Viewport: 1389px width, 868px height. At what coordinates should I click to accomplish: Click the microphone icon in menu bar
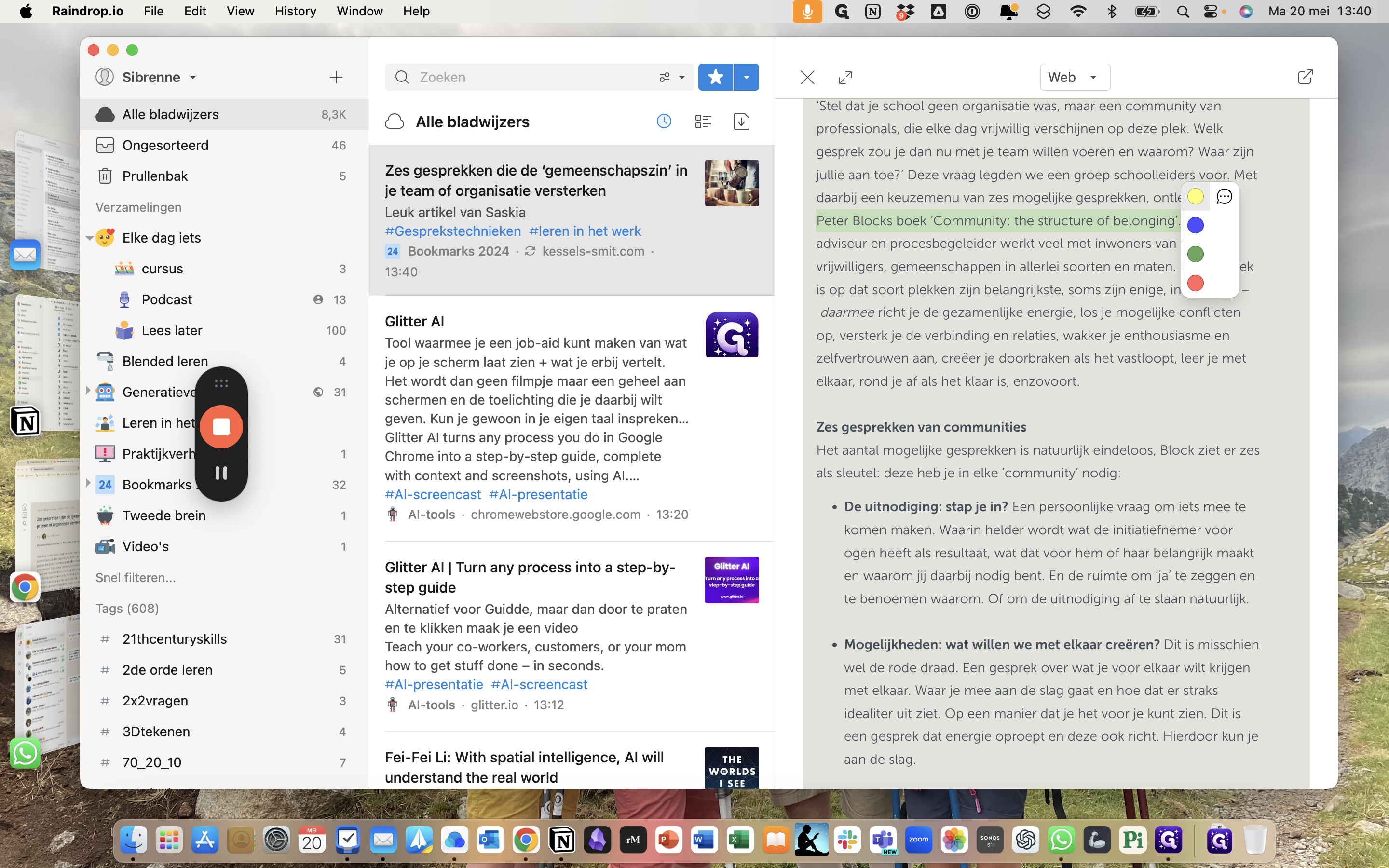click(x=807, y=11)
